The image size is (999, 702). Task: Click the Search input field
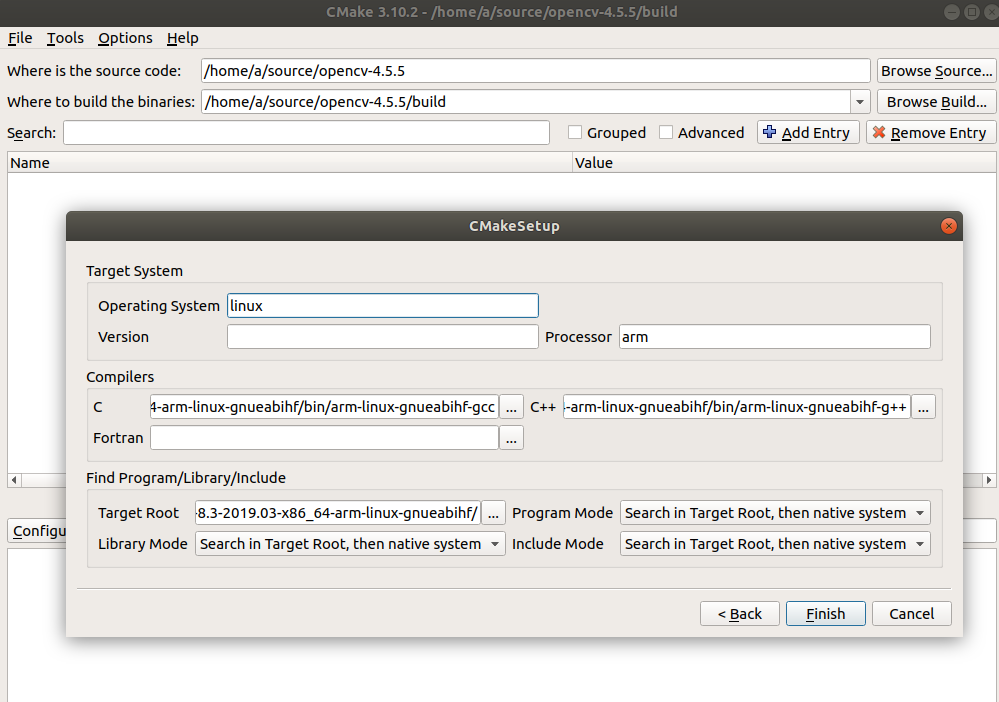tap(306, 133)
